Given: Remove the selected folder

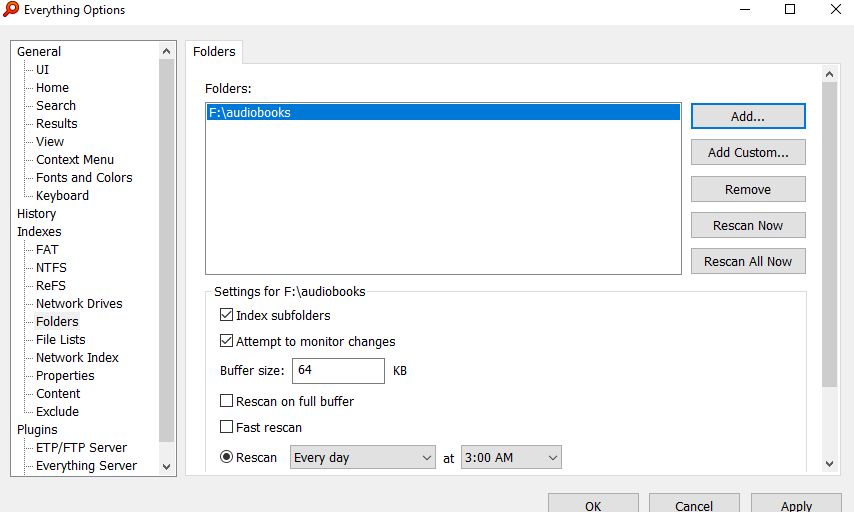Looking at the screenshot, I should pyautogui.click(x=748, y=190).
